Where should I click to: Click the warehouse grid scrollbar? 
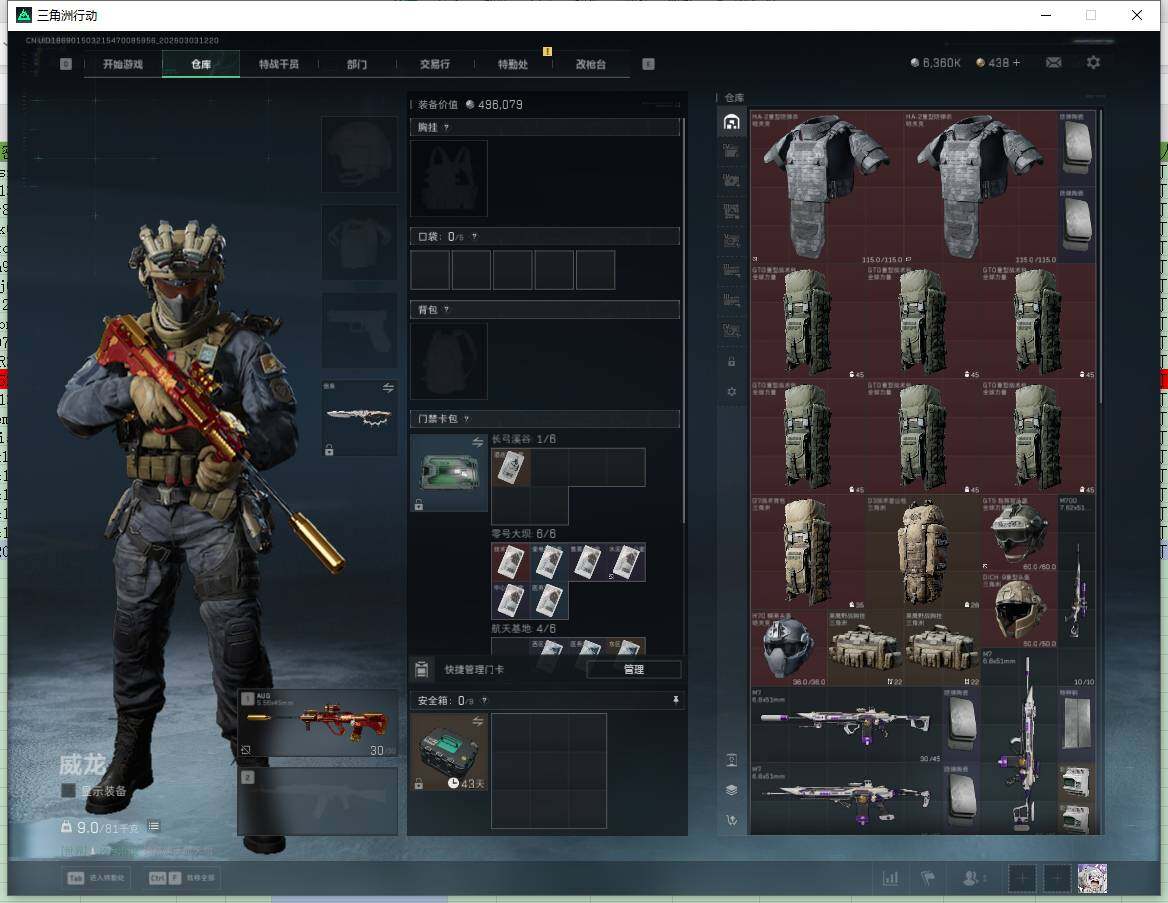pyautogui.click(x=1100, y=257)
